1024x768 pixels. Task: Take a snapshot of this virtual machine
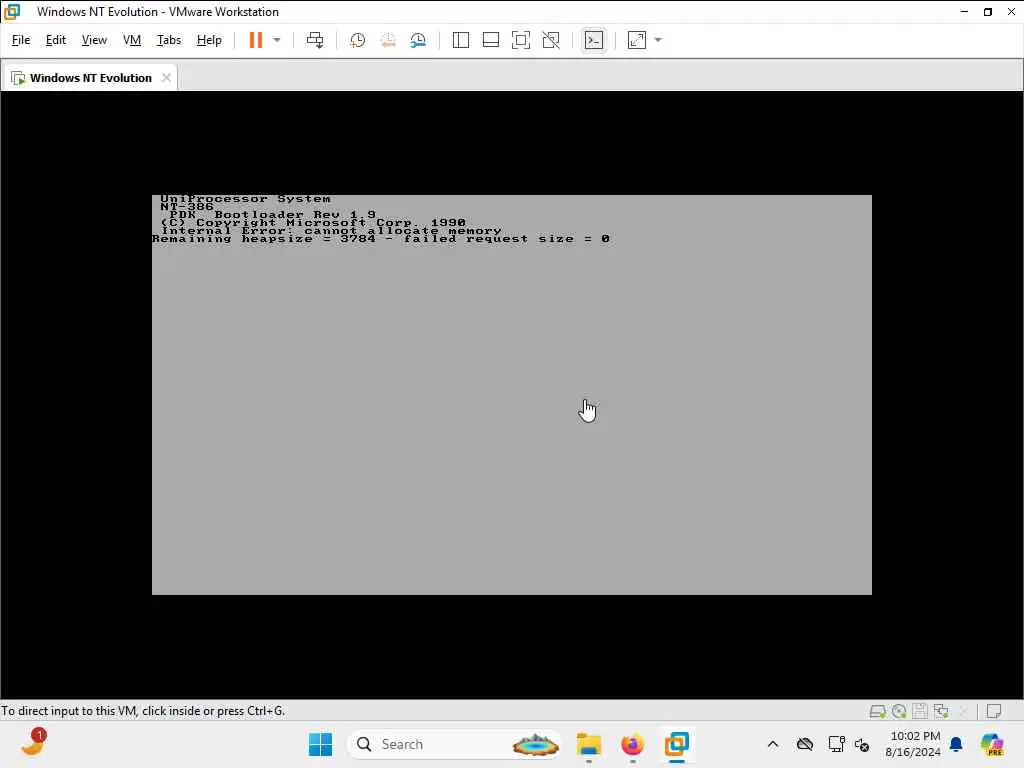tap(357, 40)
